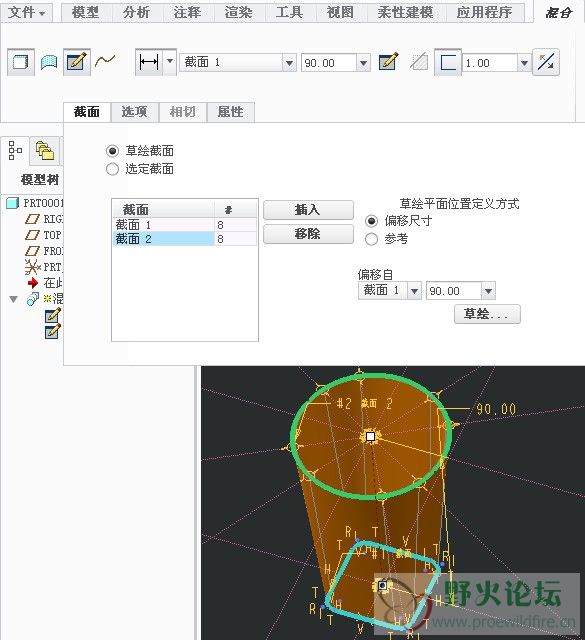Select the 选定截面 radio button

(x=112, y=169)
